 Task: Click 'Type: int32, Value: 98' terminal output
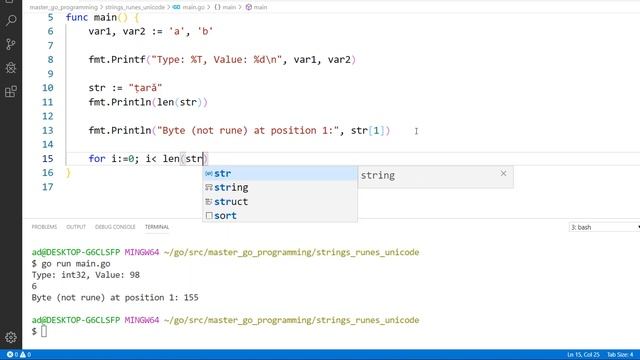point(86,275)
